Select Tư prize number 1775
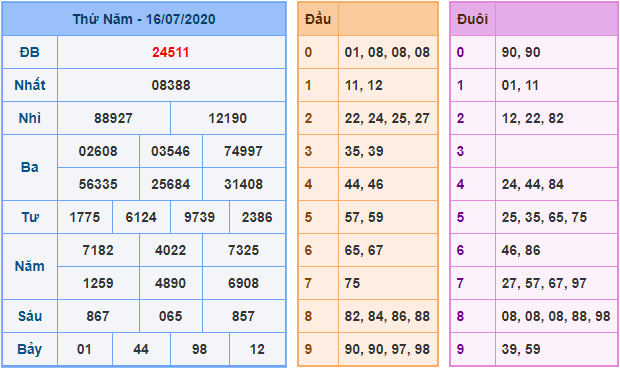 [x=85, y=217]
